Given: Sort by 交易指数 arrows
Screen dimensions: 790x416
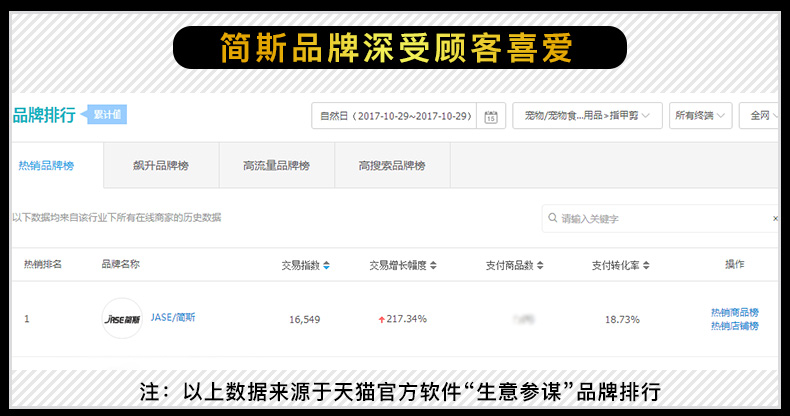Looking at the screenshot, I should [326, 265].
